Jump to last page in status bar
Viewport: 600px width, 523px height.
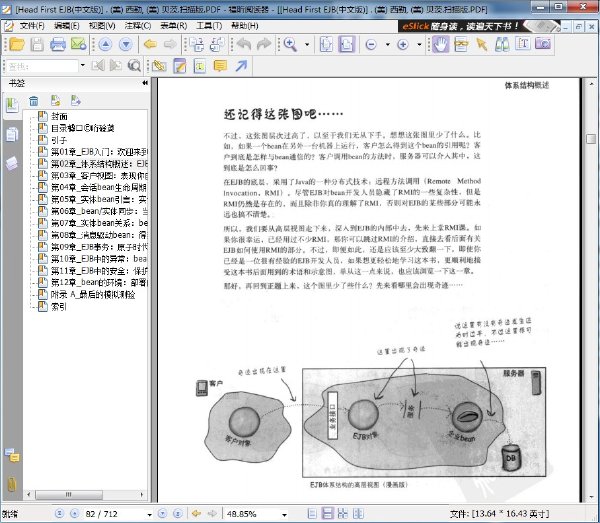(x=178, y=513)
